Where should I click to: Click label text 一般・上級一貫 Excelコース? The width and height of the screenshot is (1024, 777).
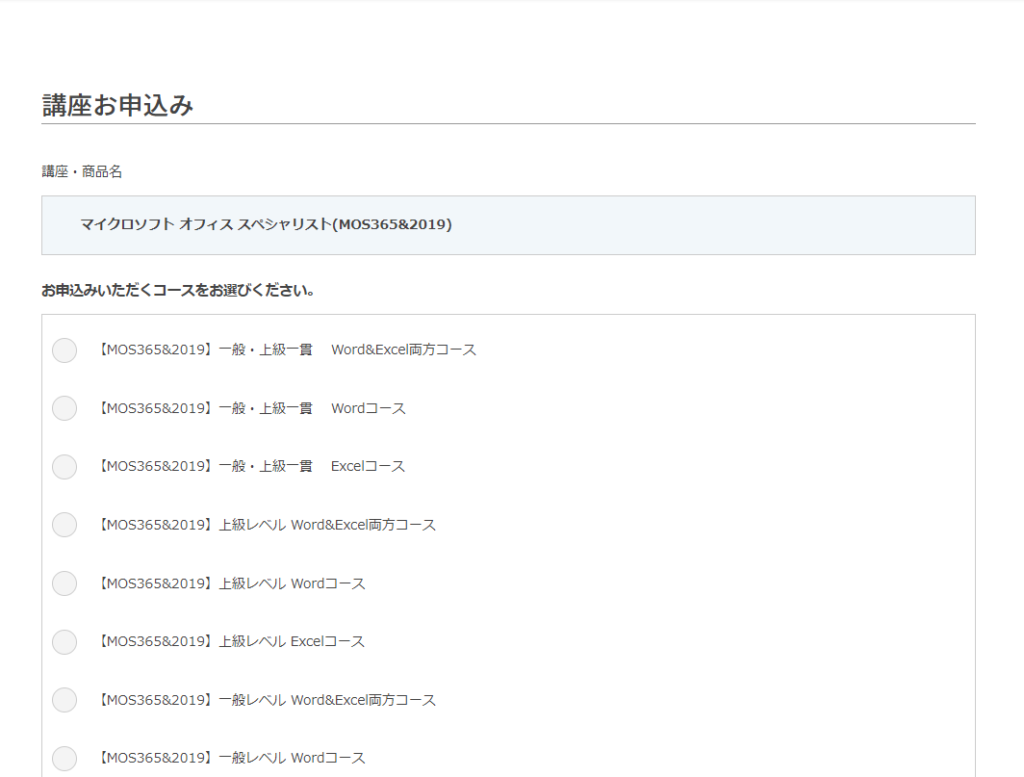coord(251,467)
